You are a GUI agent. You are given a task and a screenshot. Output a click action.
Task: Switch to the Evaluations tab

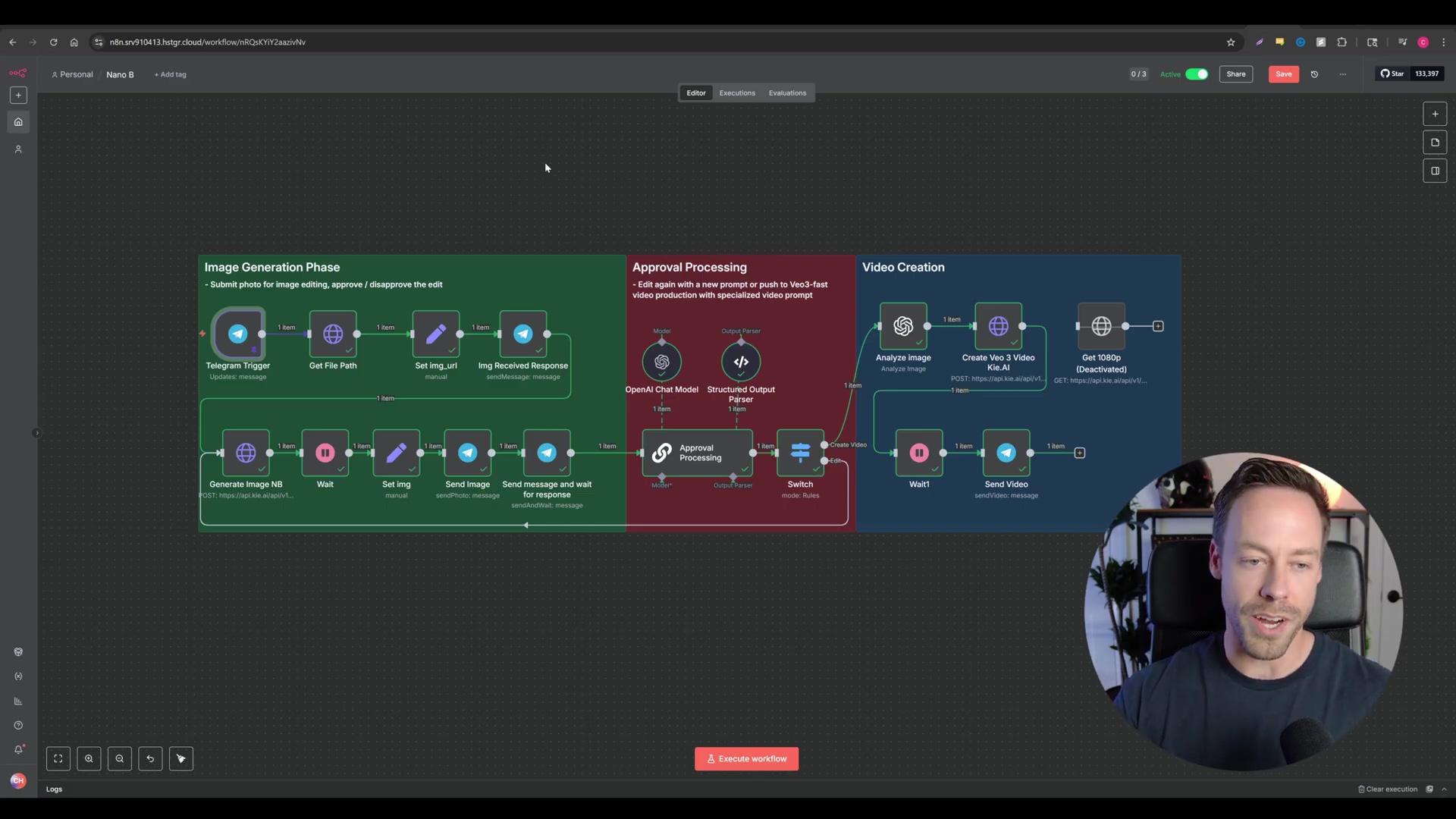click(x=787, y=93)
